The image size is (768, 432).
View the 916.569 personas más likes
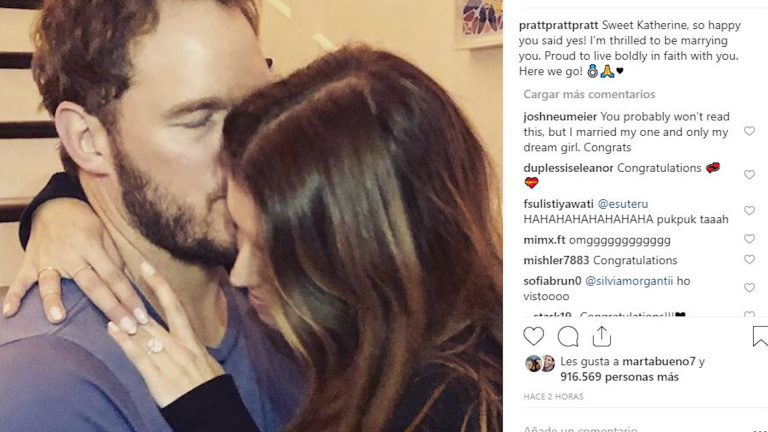click(x=619, y=377)
